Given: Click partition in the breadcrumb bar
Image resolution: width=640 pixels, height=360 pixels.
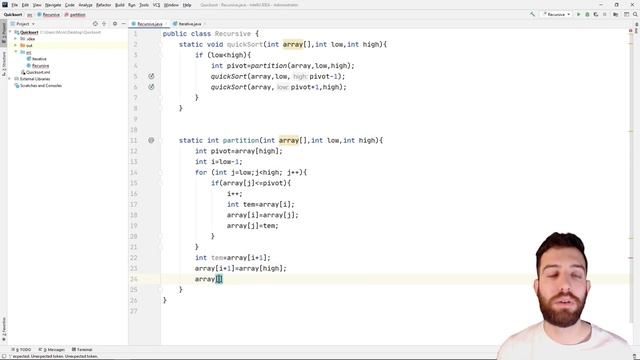Looking at the screenshot, I should click(75, 14).
